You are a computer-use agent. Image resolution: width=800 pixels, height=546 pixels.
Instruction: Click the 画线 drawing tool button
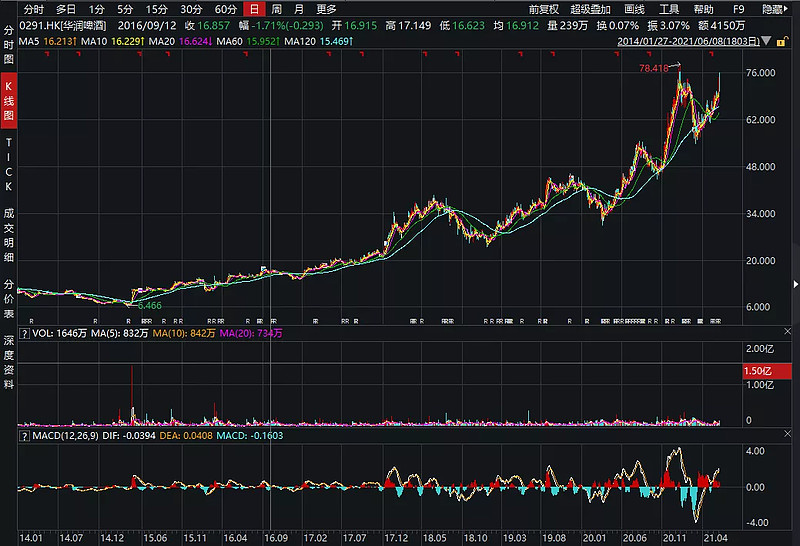point(634,9)
